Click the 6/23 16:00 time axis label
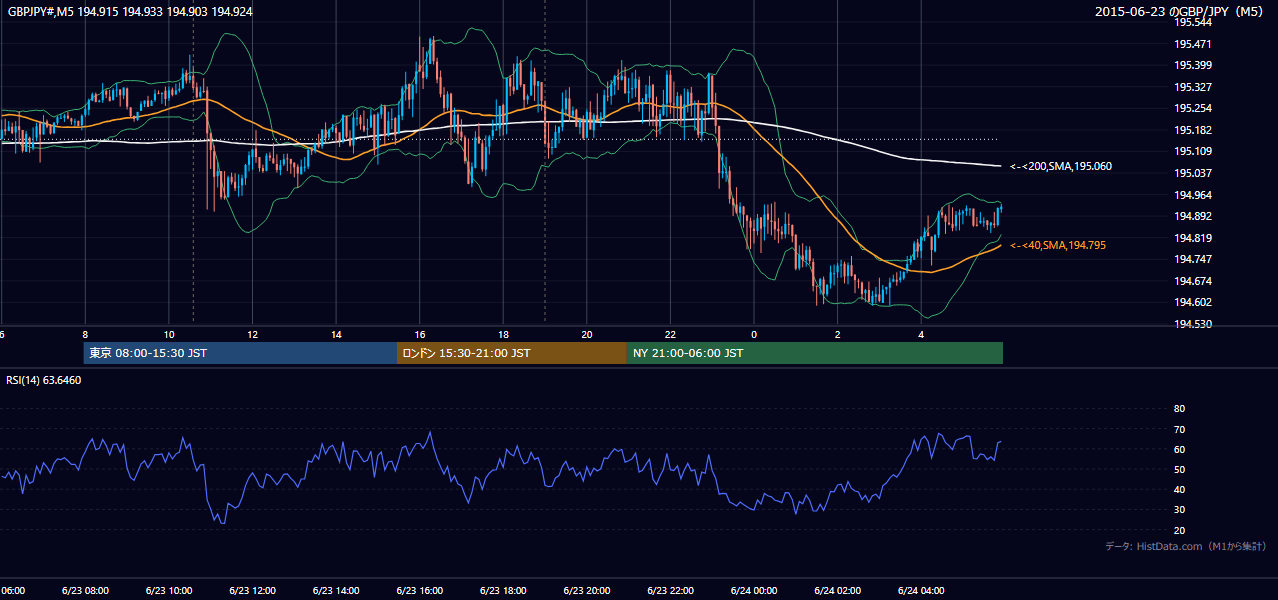 pyautogui.click(x=419, y=590)
